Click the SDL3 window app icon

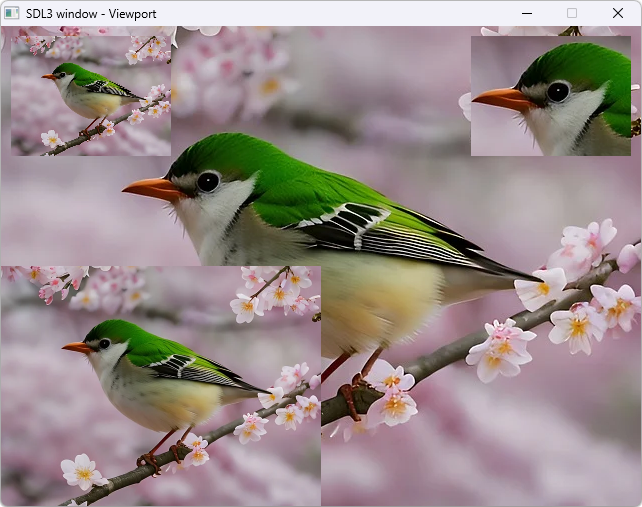point(11,13)
